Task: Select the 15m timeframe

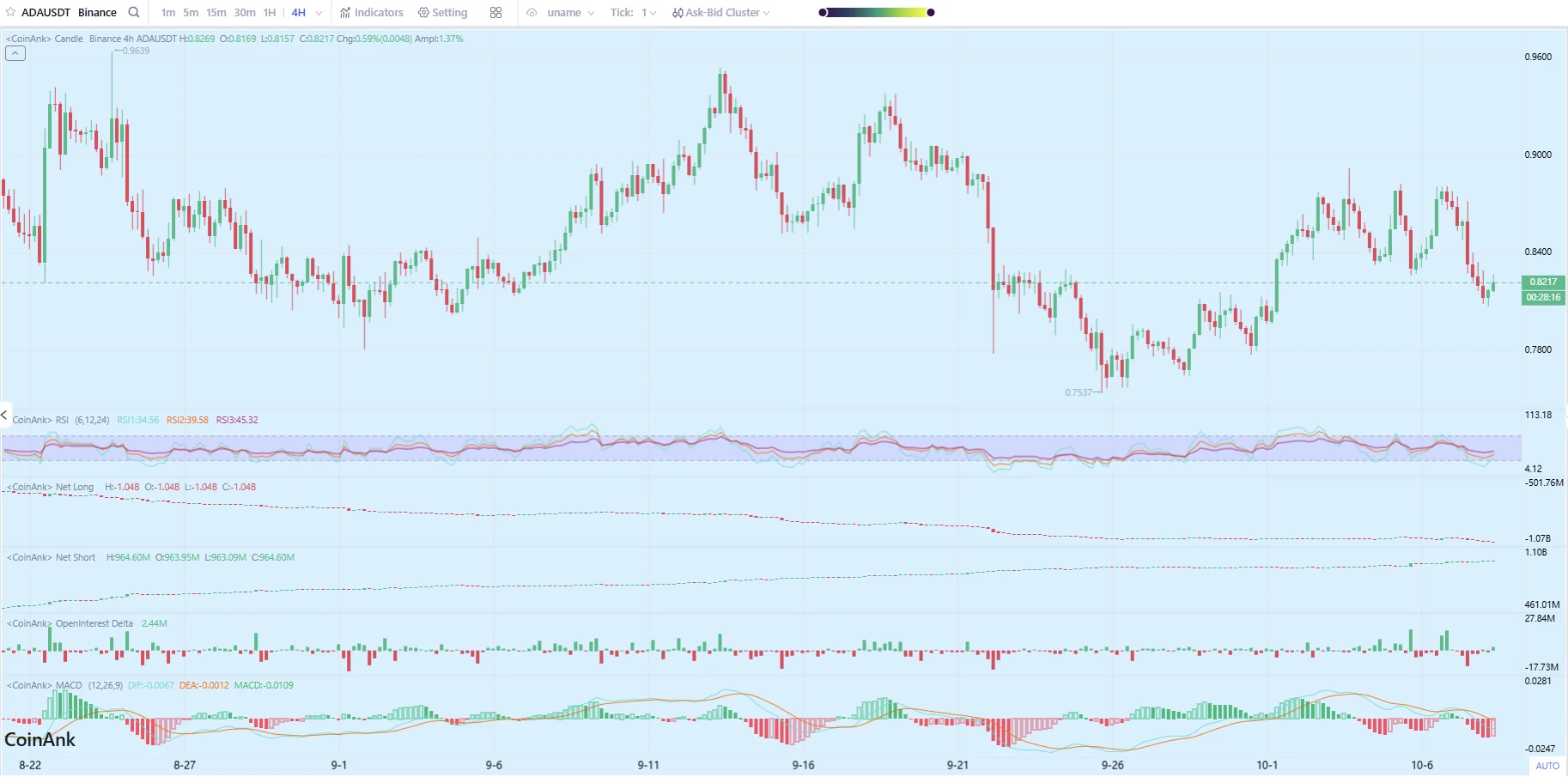Action: point(216,13)
